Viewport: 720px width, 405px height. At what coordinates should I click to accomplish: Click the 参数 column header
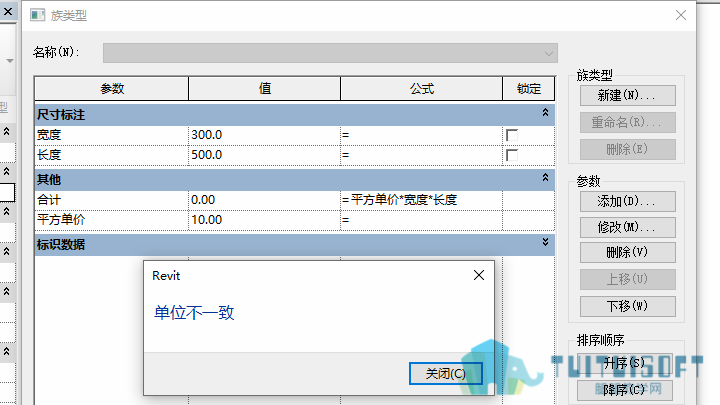coord(112,89)
